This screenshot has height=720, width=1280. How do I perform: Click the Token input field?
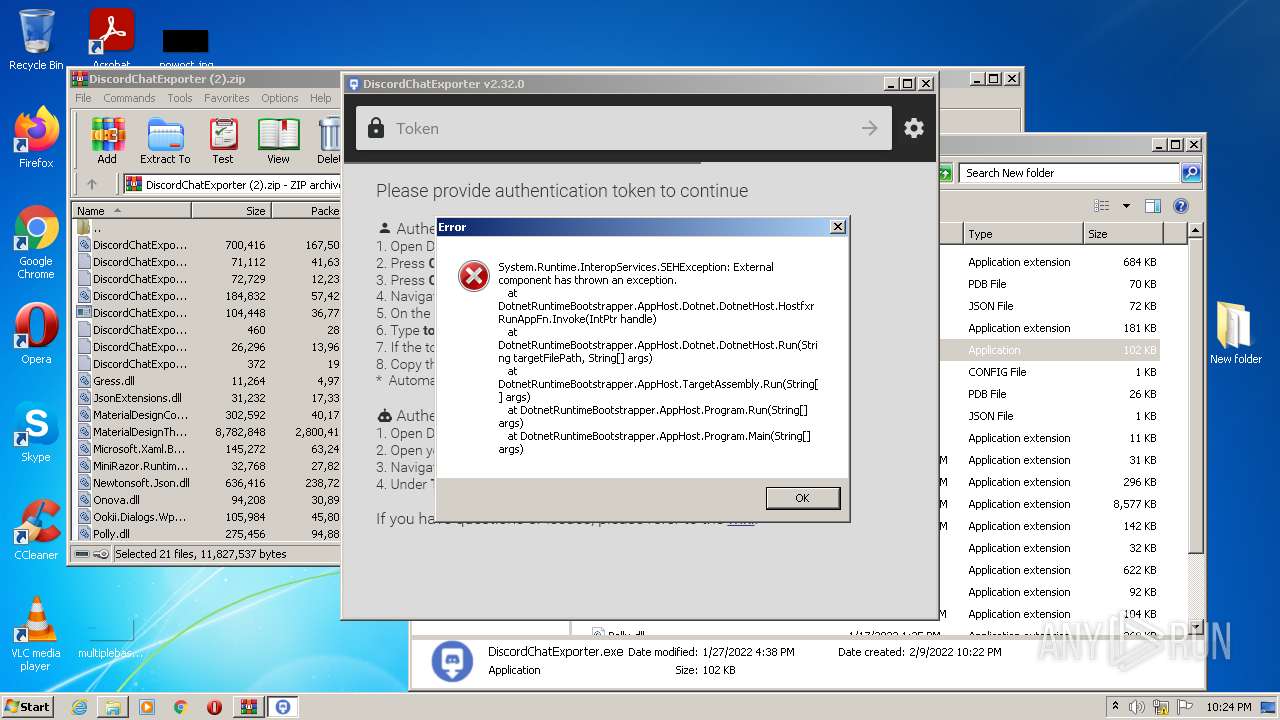click(x=625, y=128)
